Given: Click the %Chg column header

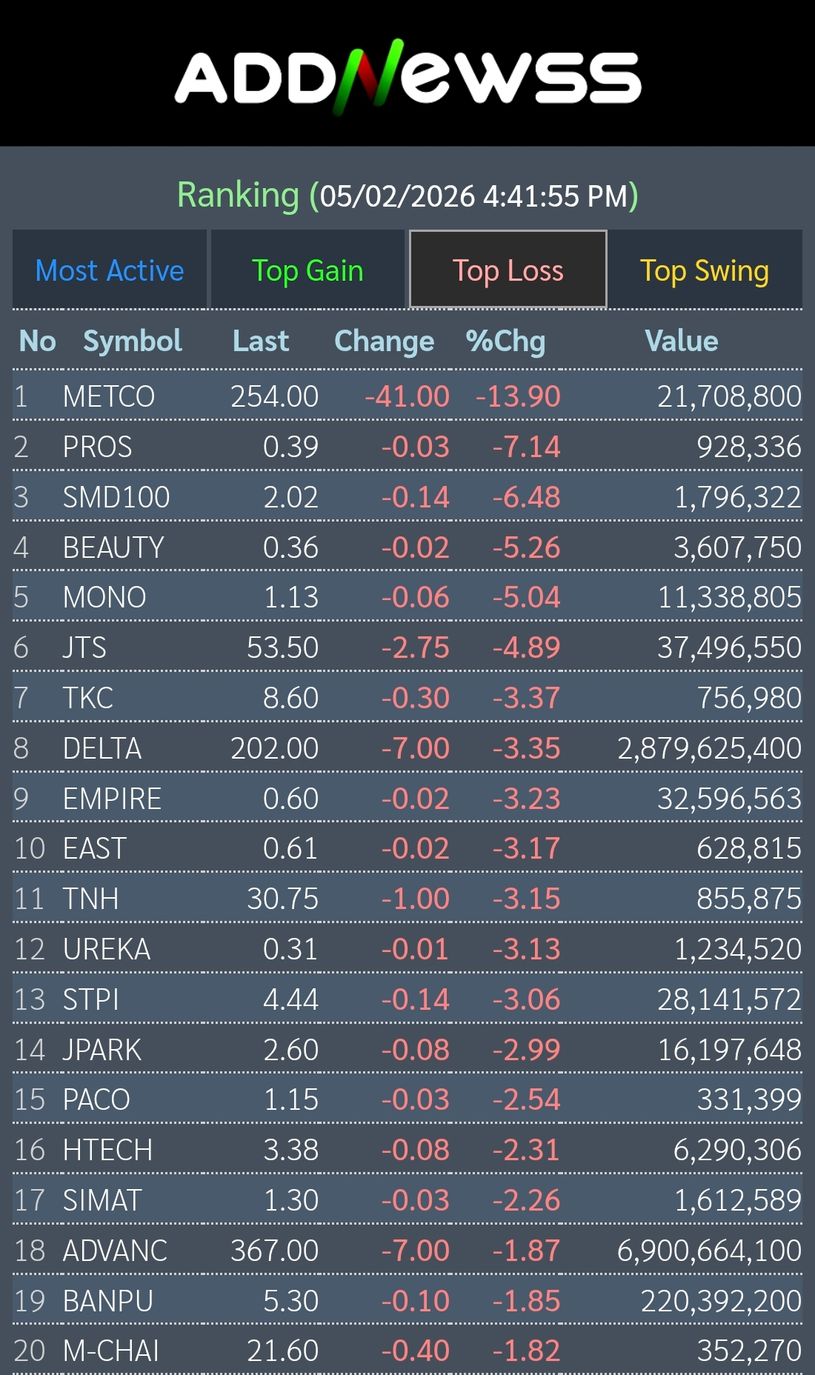Looking at the screenshot, I should pyautogui.click(x=505, y=341).
